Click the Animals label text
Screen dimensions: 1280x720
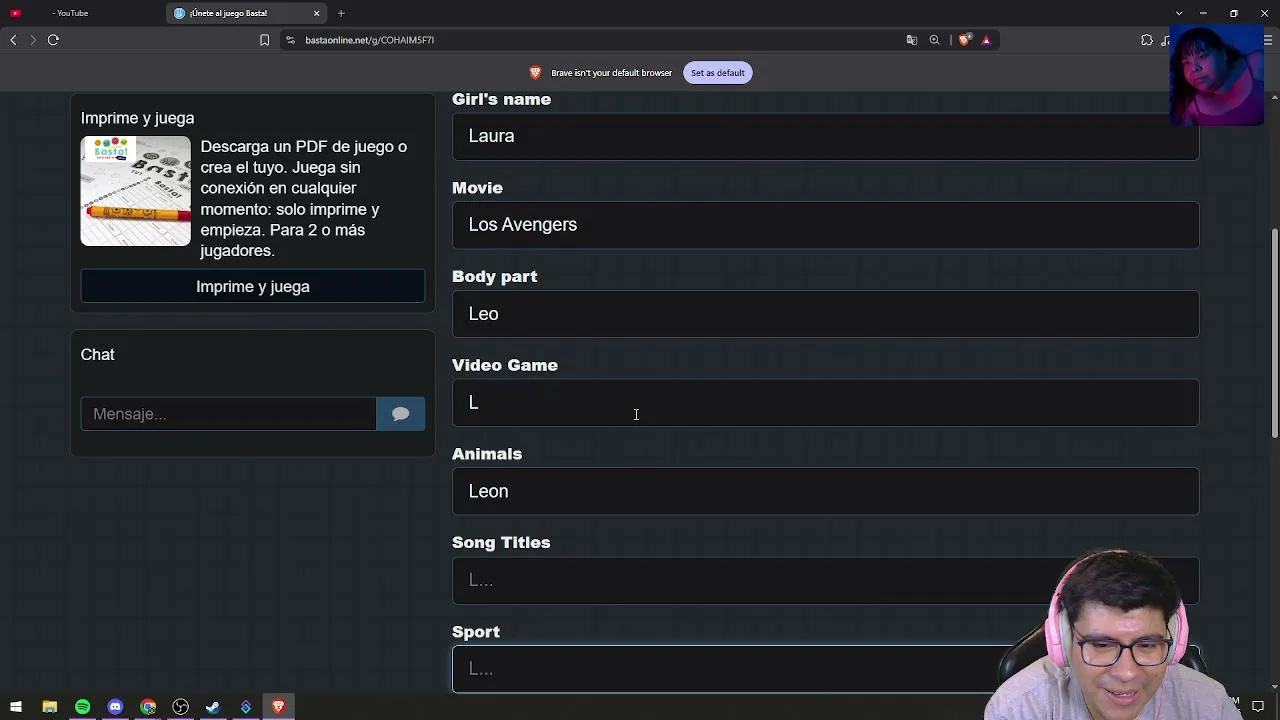click(487, 454)
